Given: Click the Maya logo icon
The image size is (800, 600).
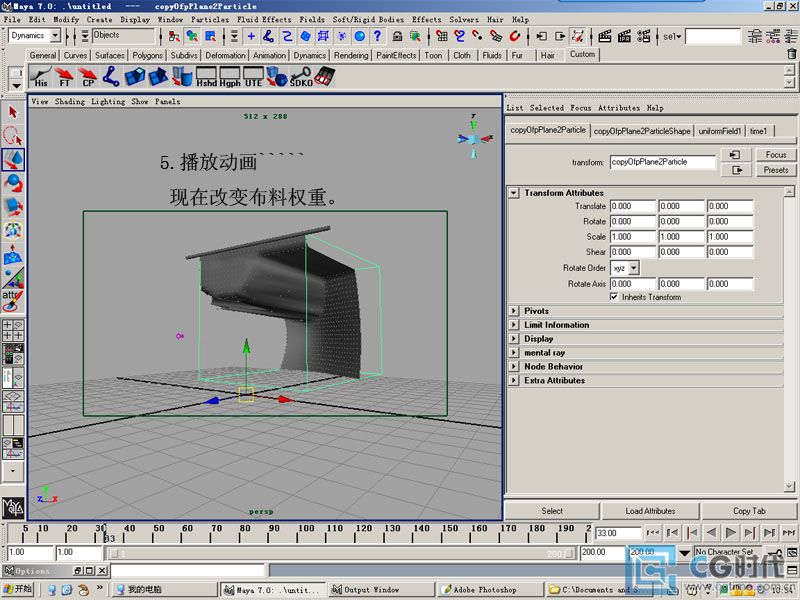Looking at the screenshot, I should (x=13, y=508).
